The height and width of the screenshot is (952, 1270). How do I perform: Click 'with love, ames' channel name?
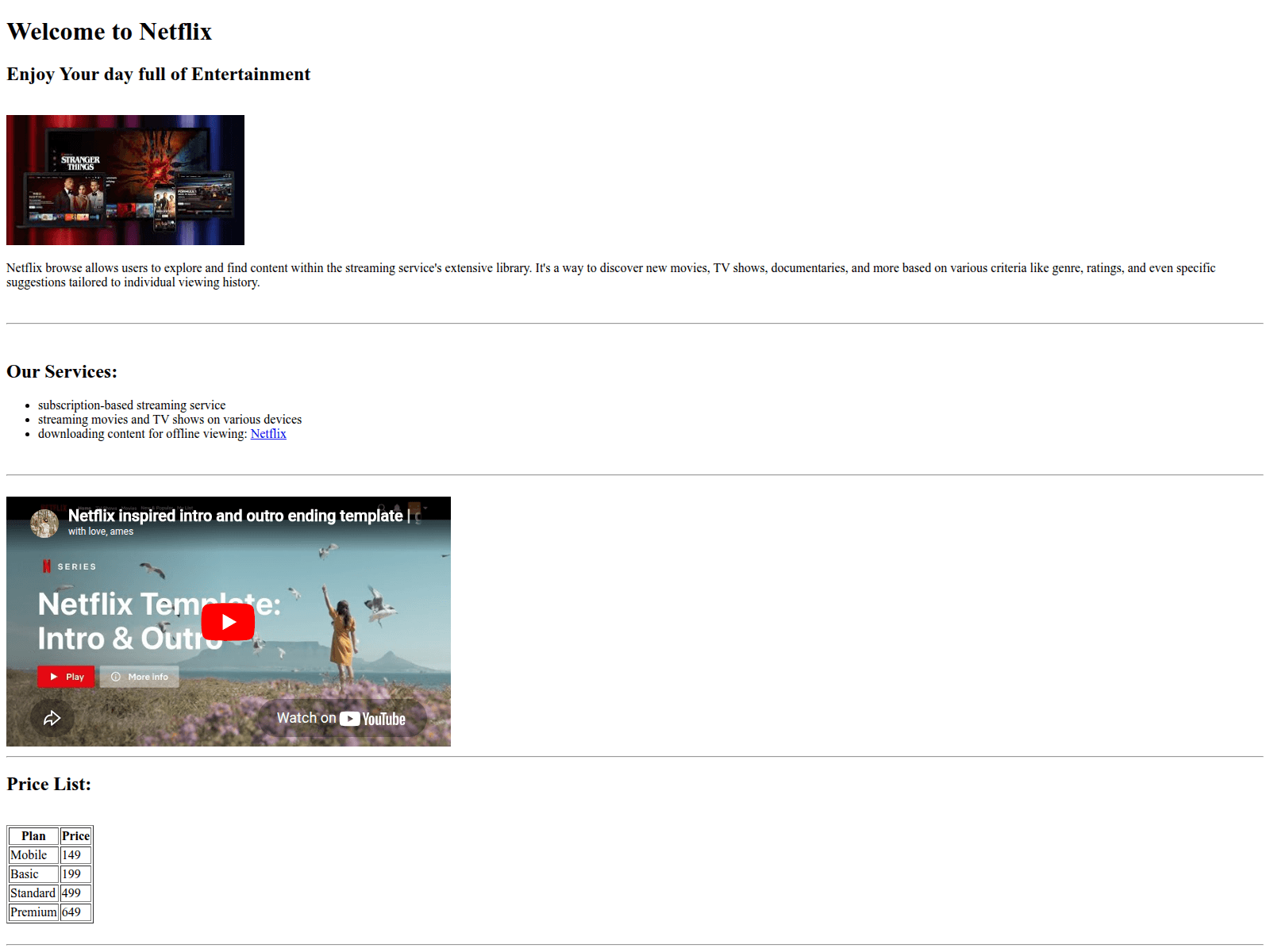[101, 532]
